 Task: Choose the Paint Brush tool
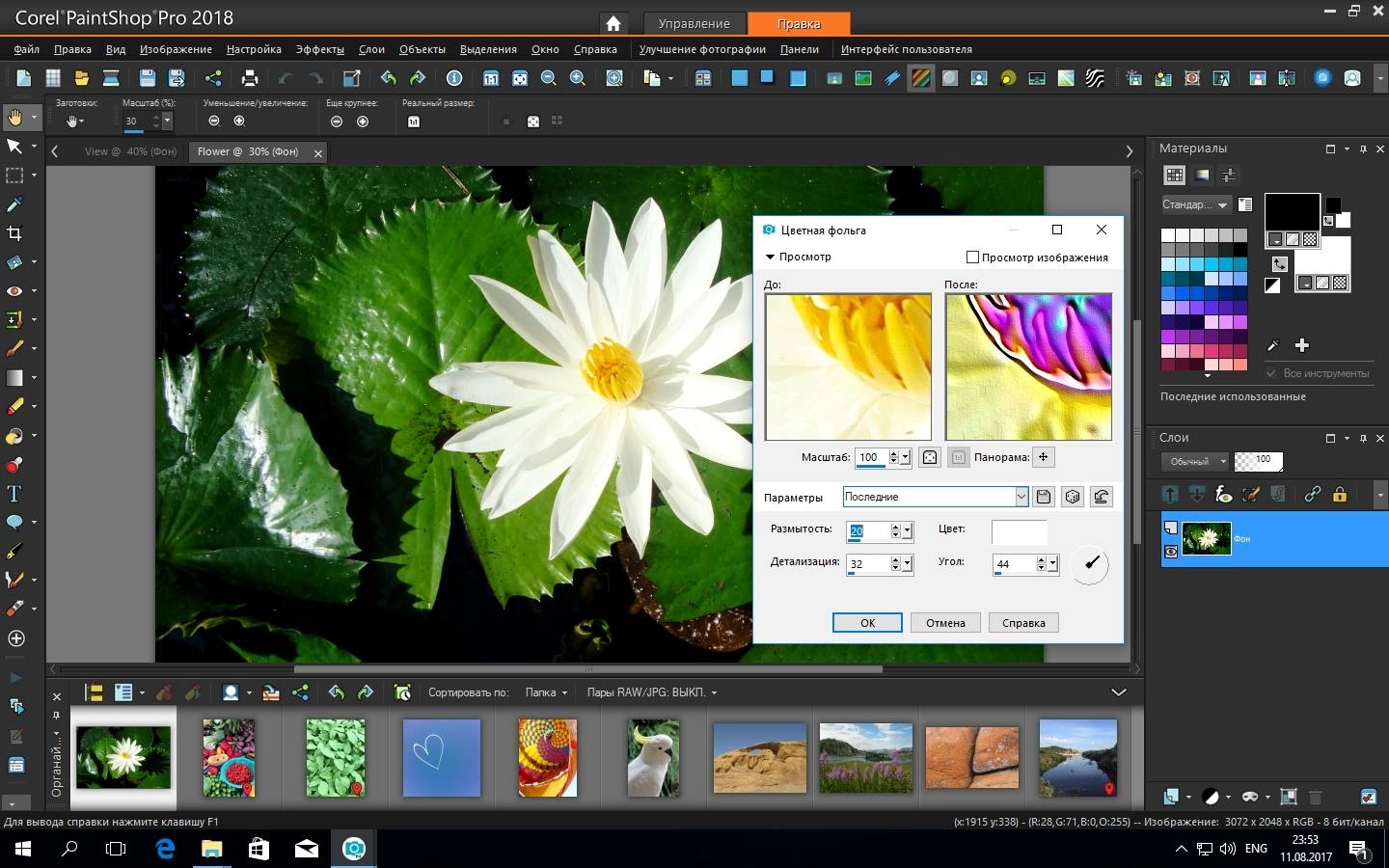click(14, 349)
